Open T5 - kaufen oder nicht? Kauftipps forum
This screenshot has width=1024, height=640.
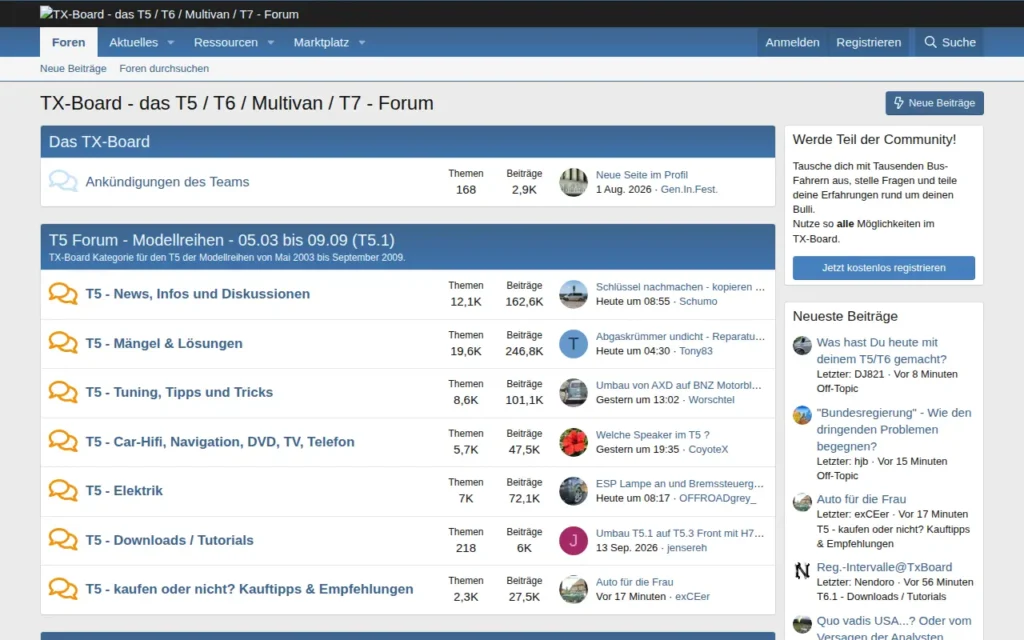click(249, 589)
